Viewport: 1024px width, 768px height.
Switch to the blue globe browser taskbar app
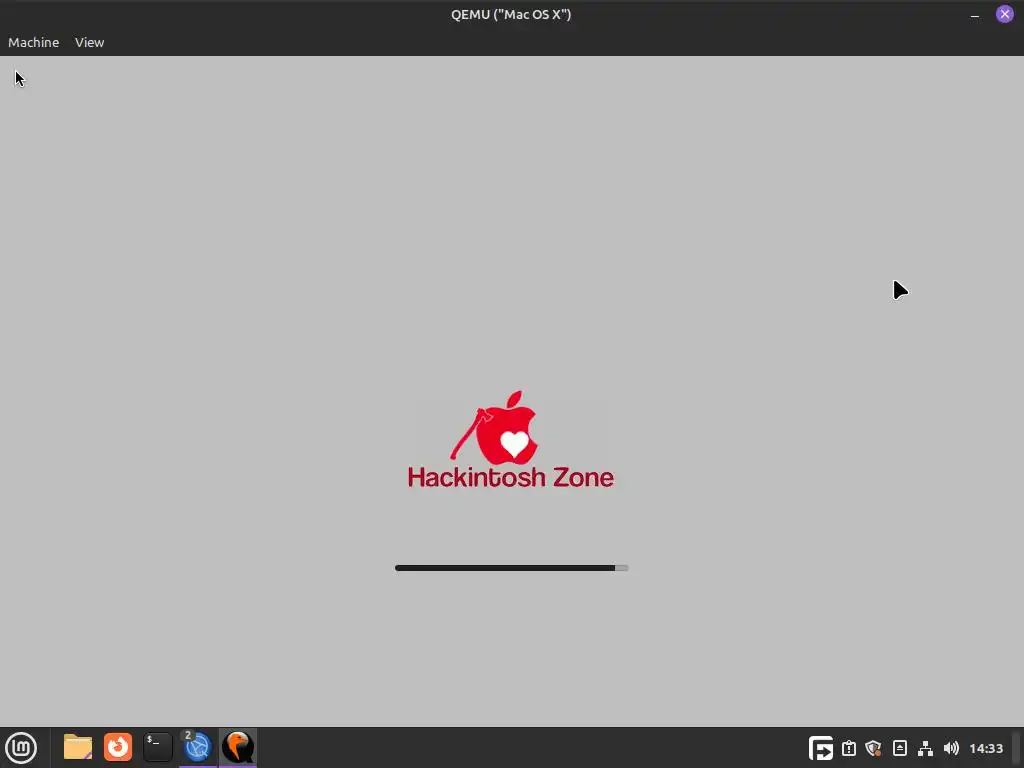197,747
